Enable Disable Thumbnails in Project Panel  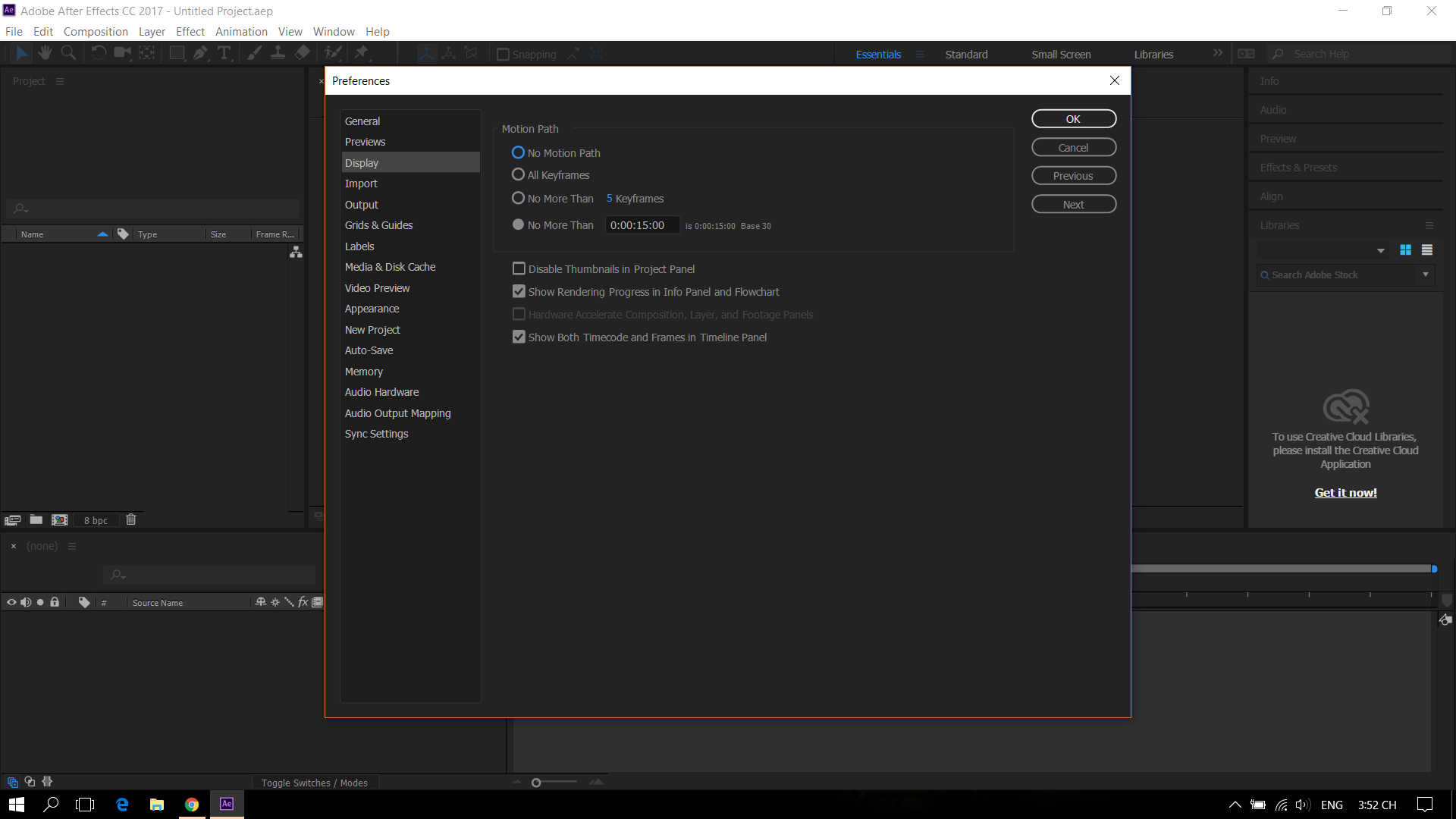pos(519,268)
